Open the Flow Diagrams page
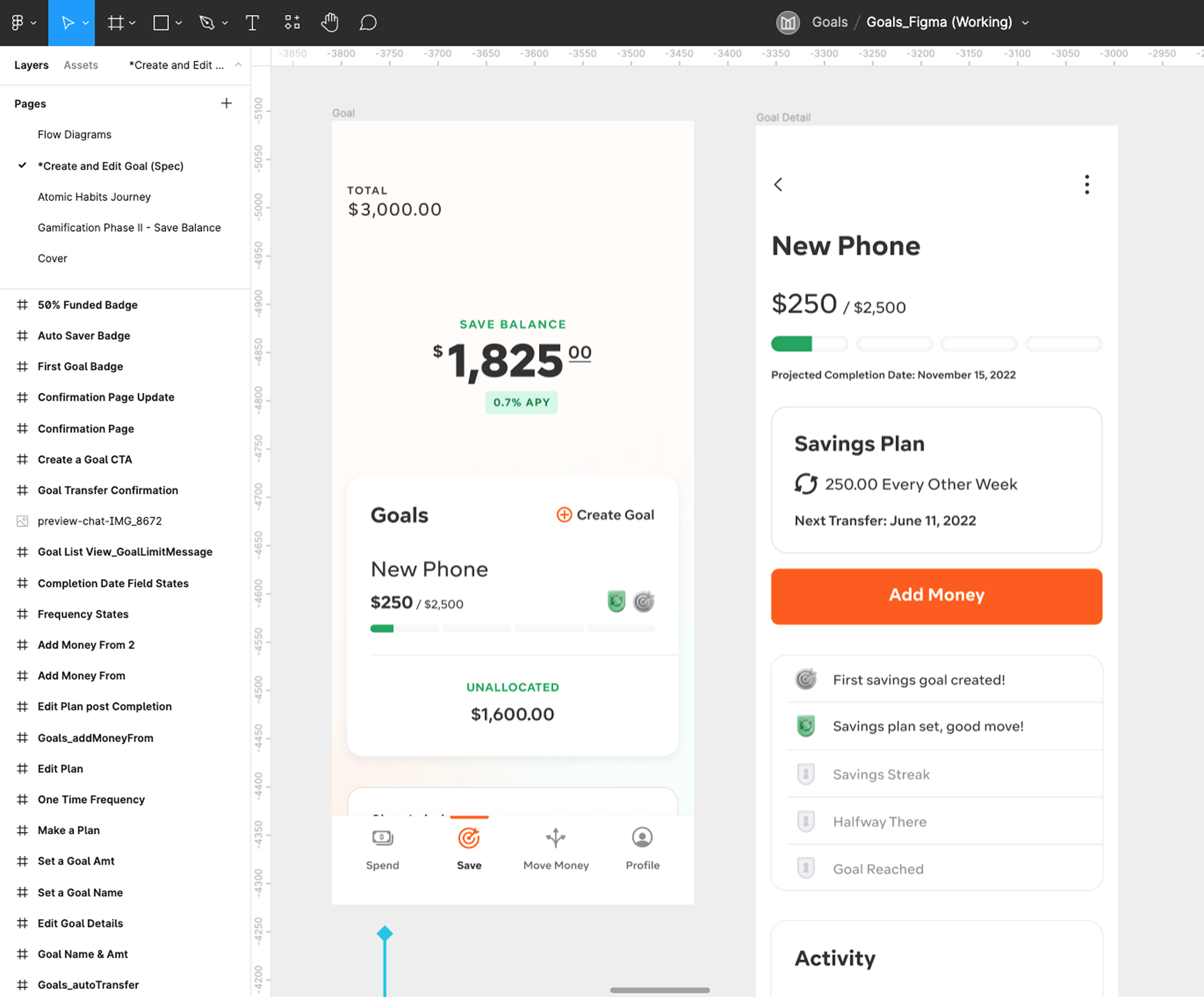The height and width of the screenshot is (997, 1204). tap(74, 134)
